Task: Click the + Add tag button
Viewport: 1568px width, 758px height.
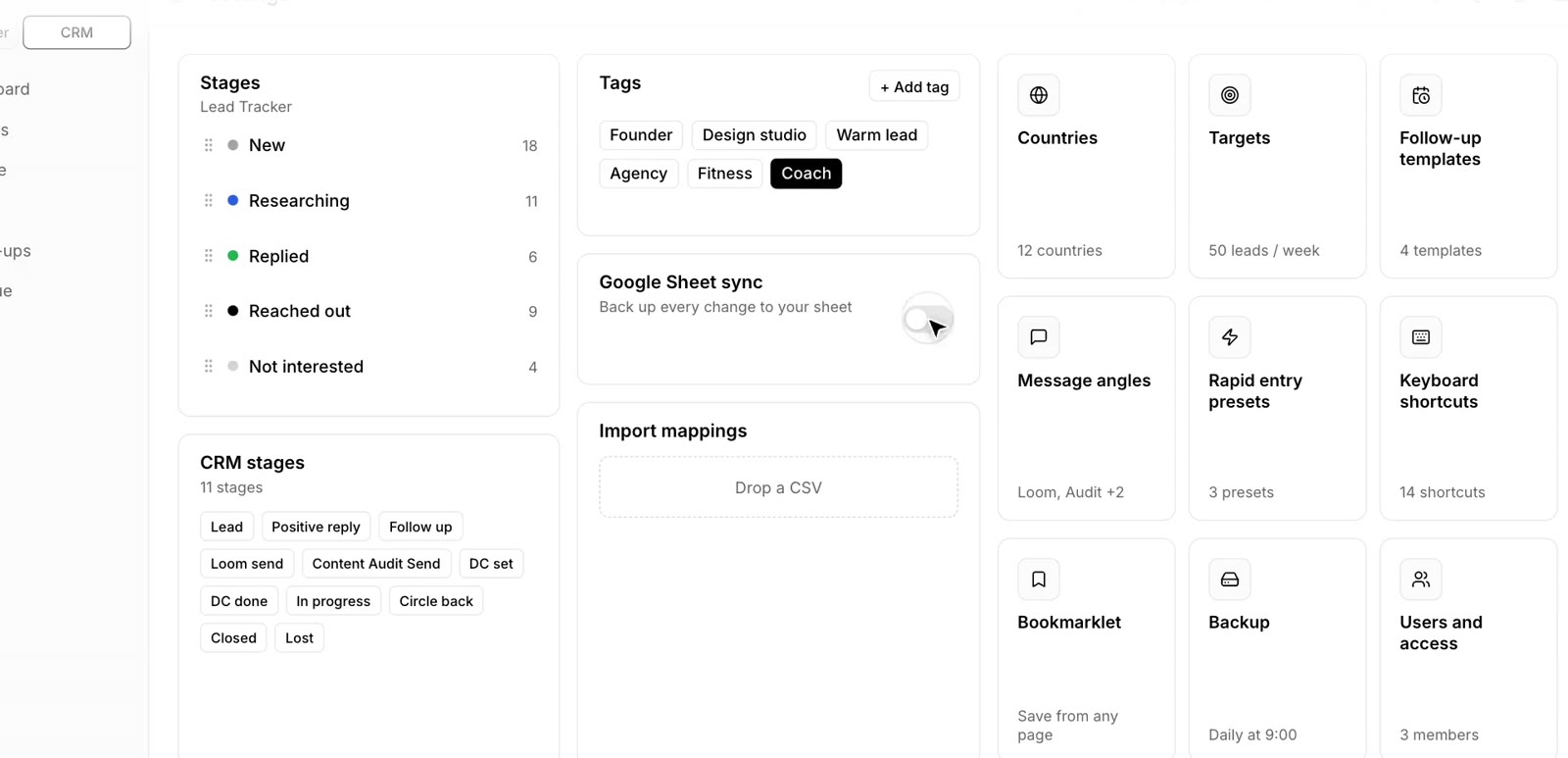Action: [x=914, y=87]
